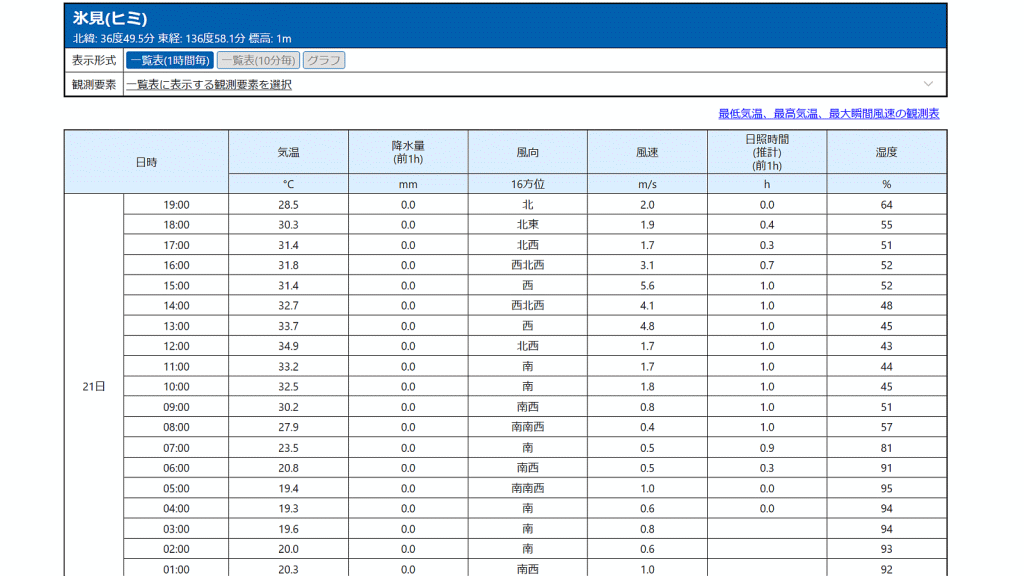Select the 19:00 time cell

176,205
